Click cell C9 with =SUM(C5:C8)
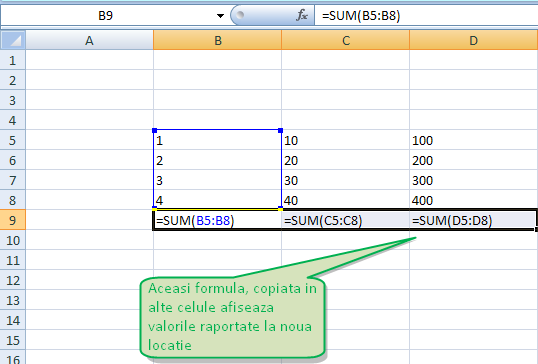The height and width of the screenshot is (364, 538). [346, 220]
